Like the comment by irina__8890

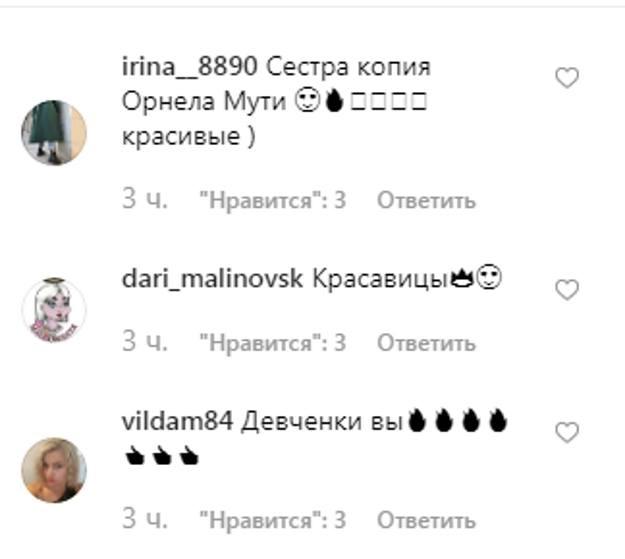(x=567, y=77)
